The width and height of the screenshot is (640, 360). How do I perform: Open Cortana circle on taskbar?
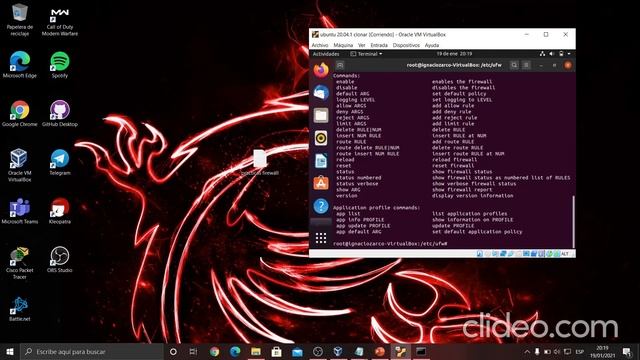173,351
